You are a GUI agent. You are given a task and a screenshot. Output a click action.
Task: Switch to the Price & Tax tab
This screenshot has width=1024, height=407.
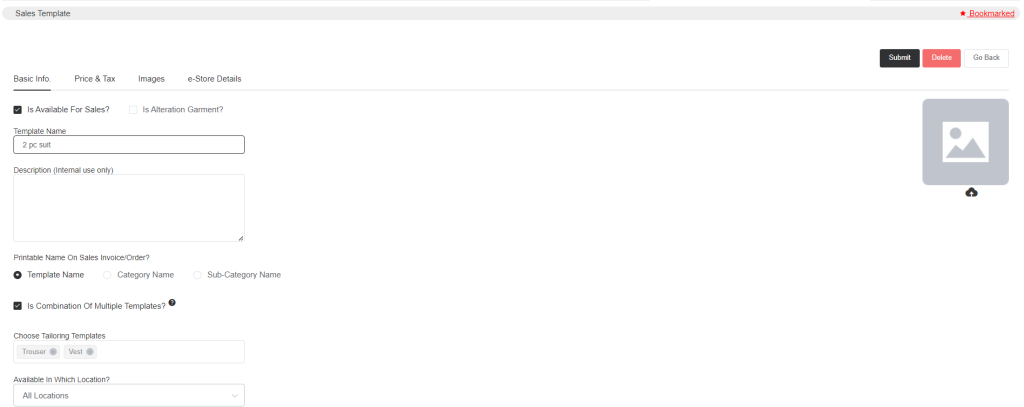(x=95, y=78)
